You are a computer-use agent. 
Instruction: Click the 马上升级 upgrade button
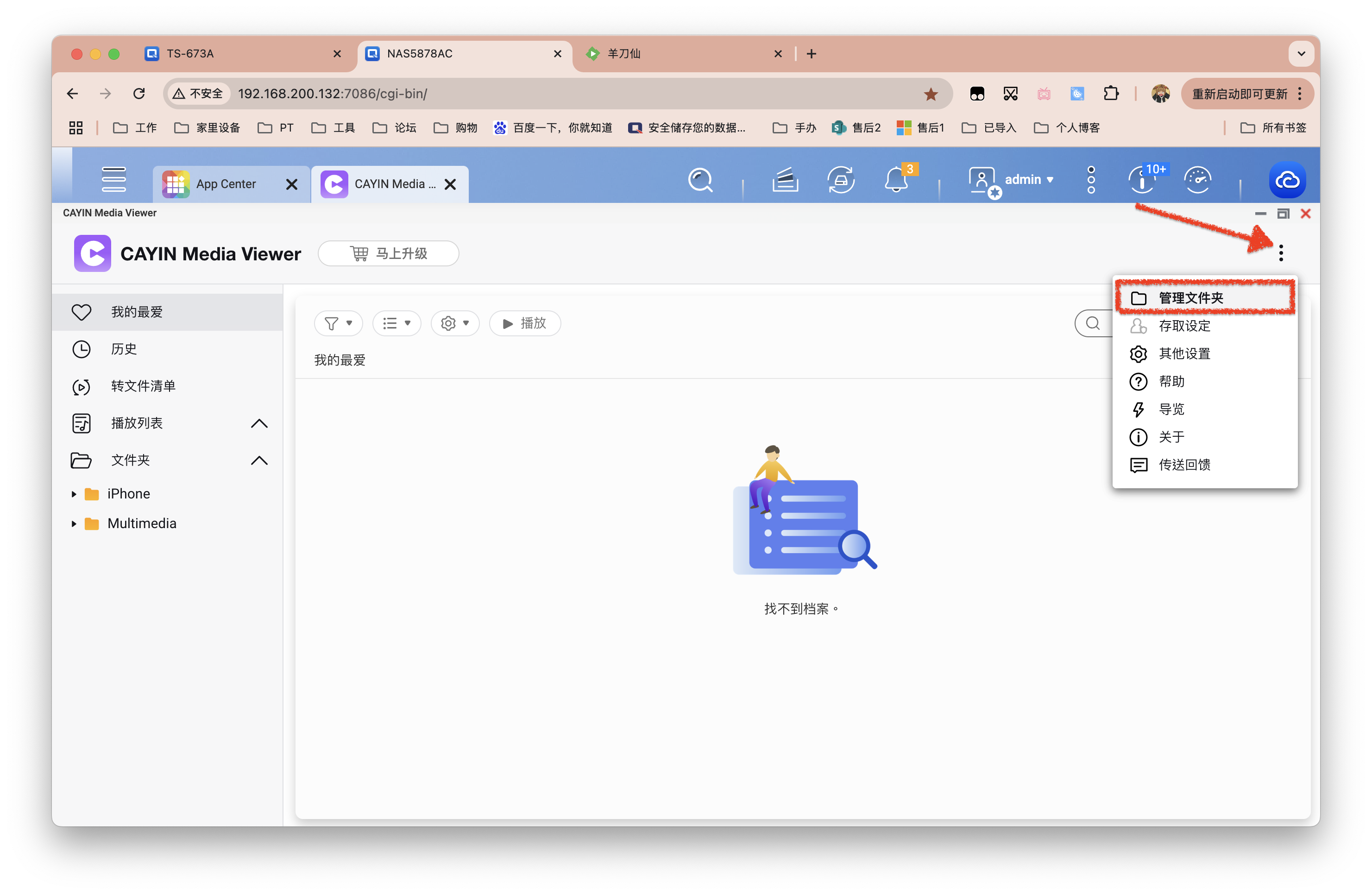388,254
